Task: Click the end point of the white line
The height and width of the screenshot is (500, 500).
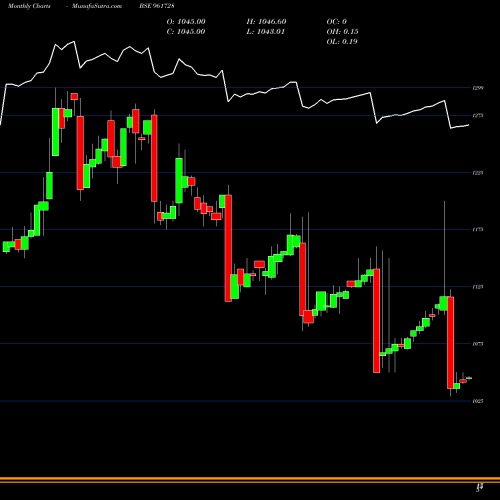Action: pyautogui.click(x=469, y=125)
